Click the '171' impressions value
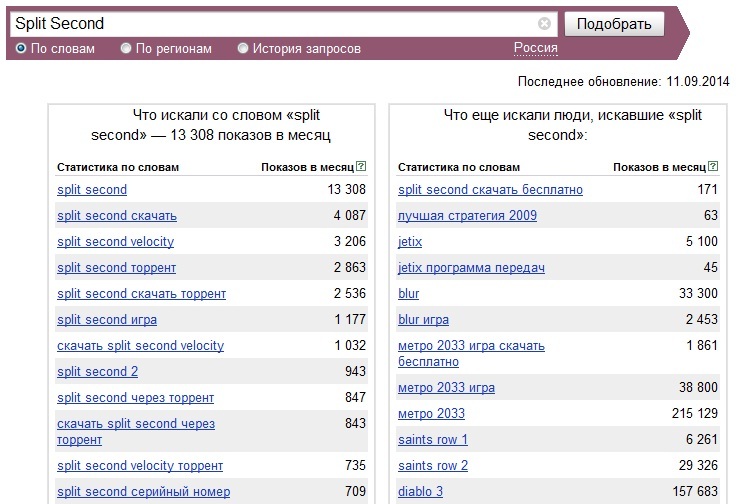Screen dimensions: 741x504 707,190
